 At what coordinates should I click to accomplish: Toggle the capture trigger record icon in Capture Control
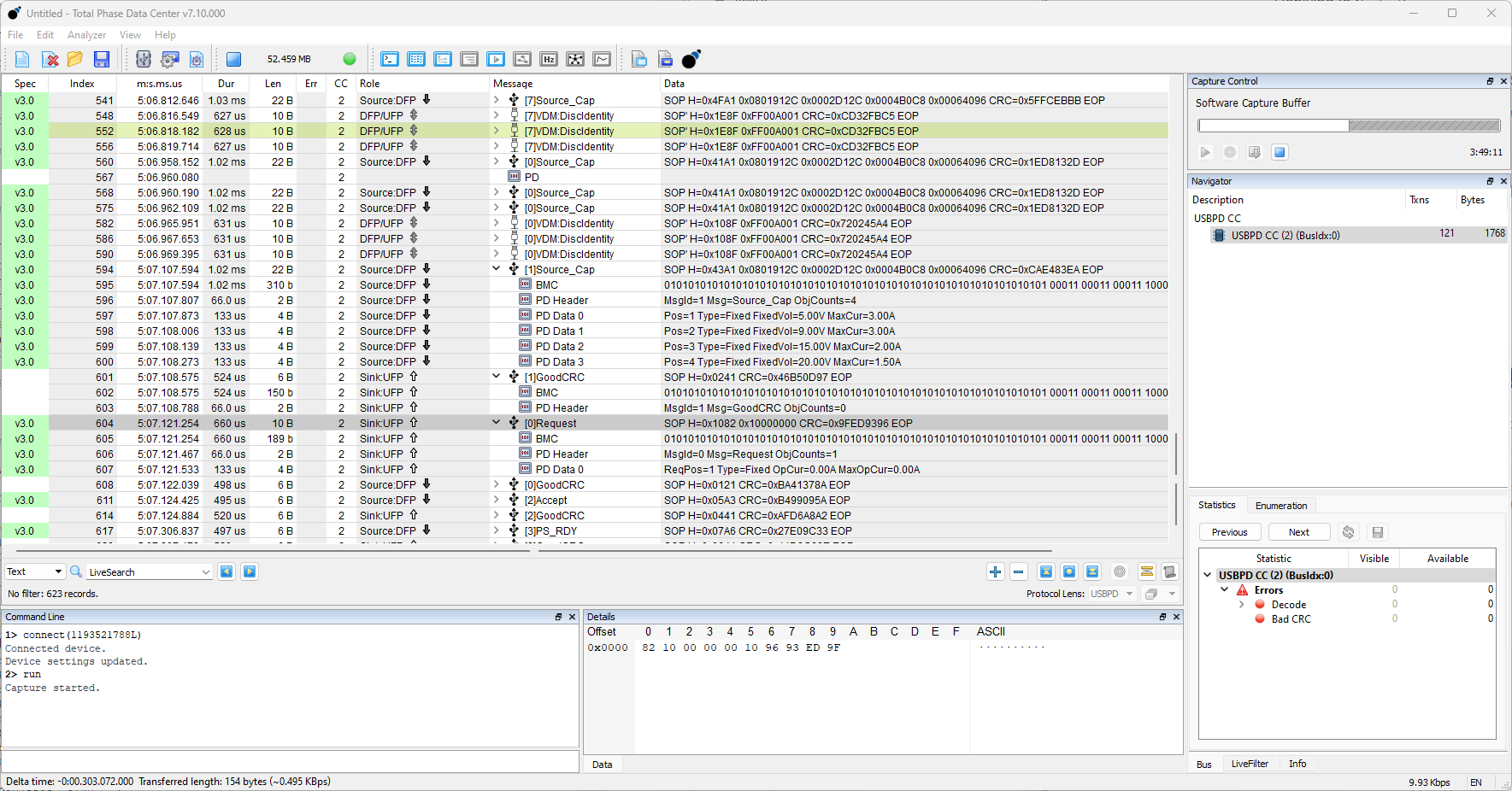coord(1230,152)
